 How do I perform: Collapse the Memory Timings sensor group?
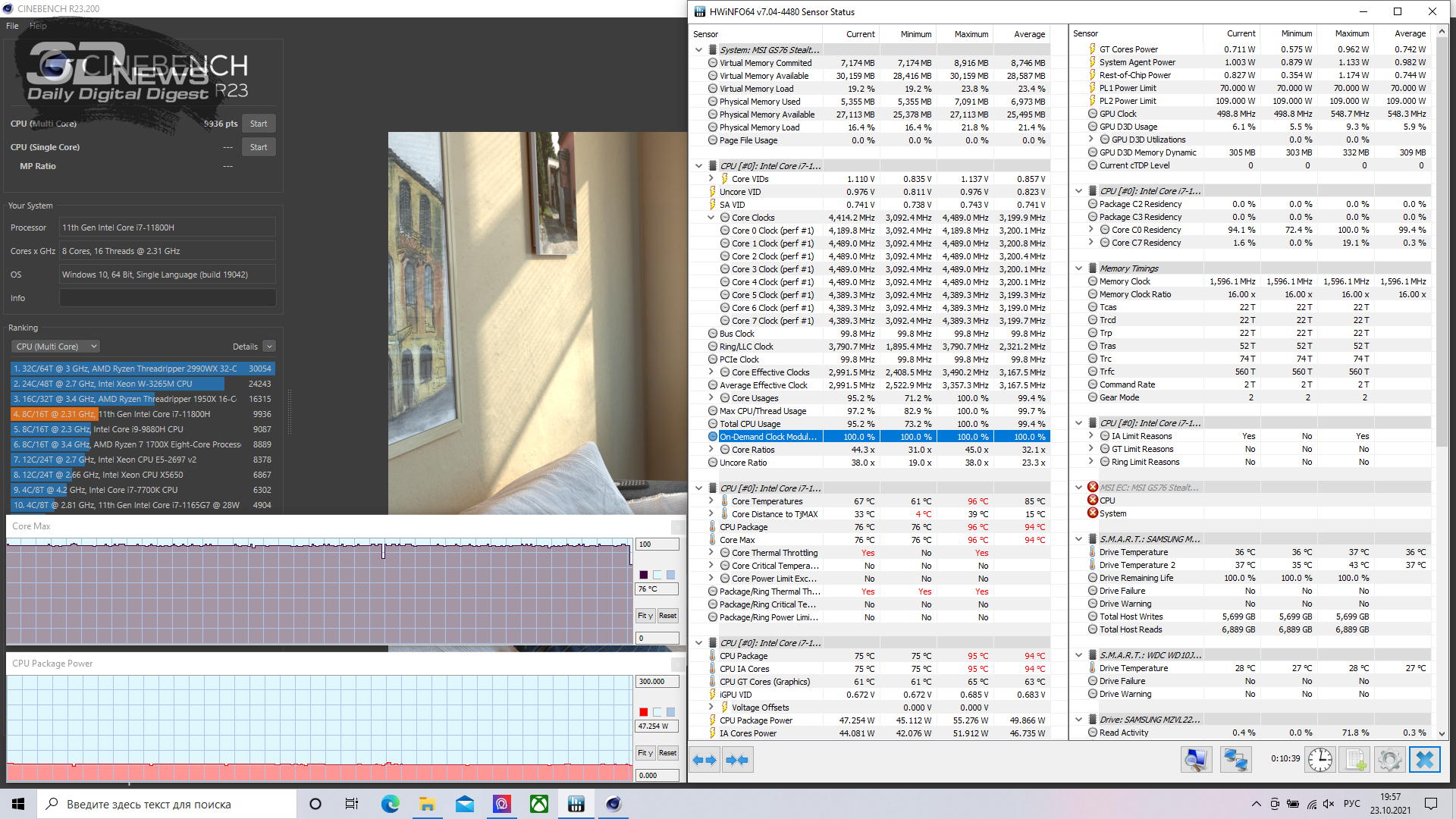point(1078,268)
